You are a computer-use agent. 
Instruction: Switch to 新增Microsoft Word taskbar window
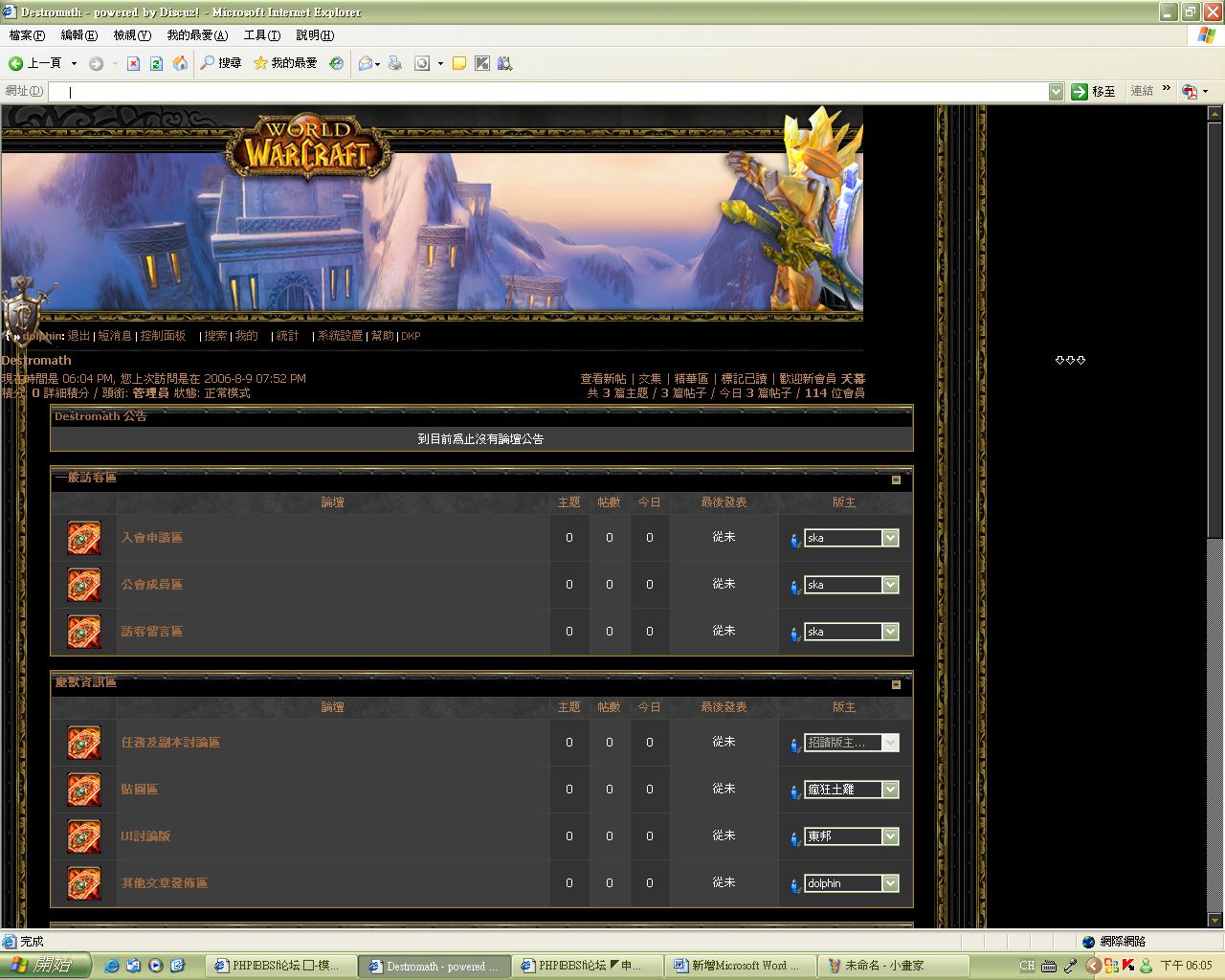tap(740, 966)
